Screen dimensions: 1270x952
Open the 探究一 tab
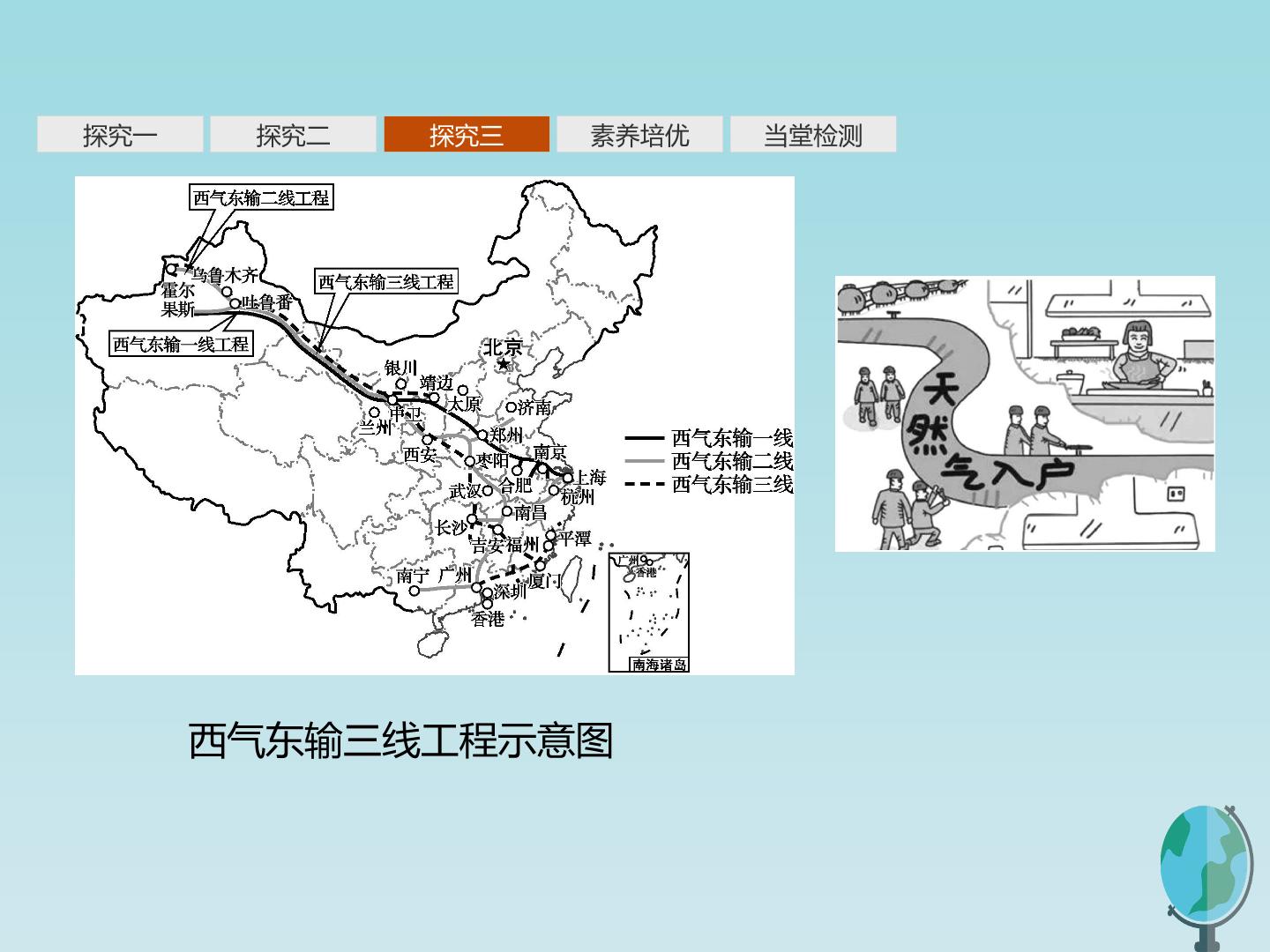tap(120, 134)
